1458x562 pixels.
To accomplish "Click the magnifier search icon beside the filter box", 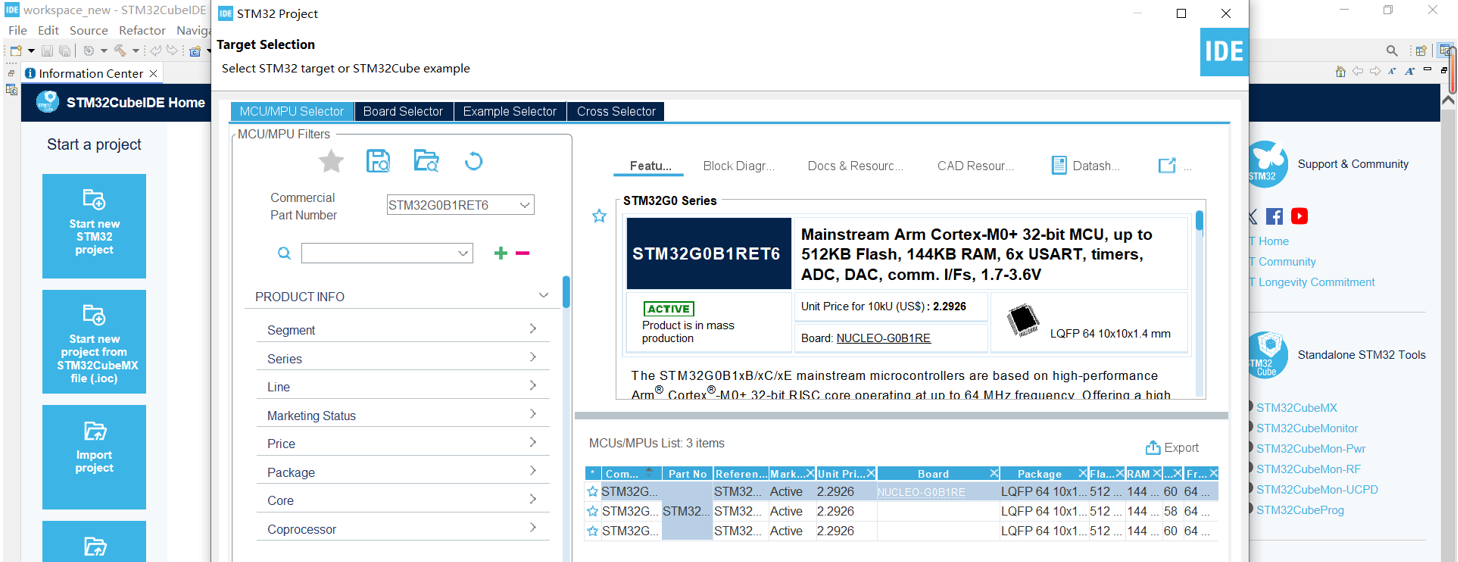I will pos(284,254).
